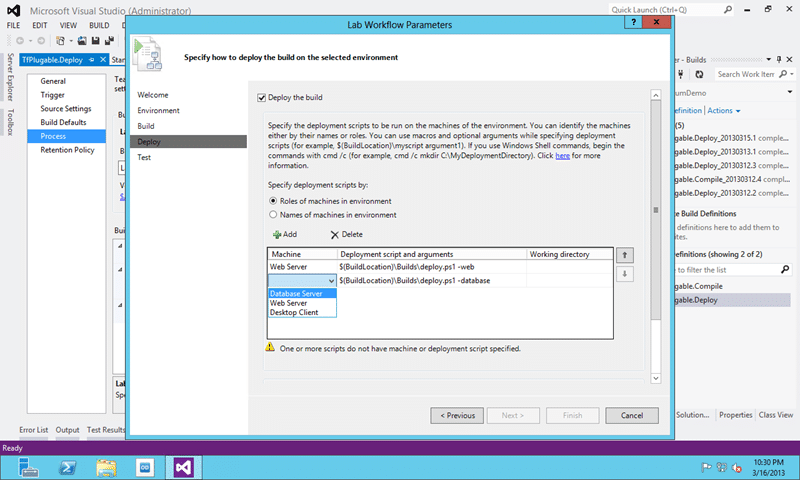Open the Properties tab in right panel
The image size is (800, 480).
pos(735,415)
